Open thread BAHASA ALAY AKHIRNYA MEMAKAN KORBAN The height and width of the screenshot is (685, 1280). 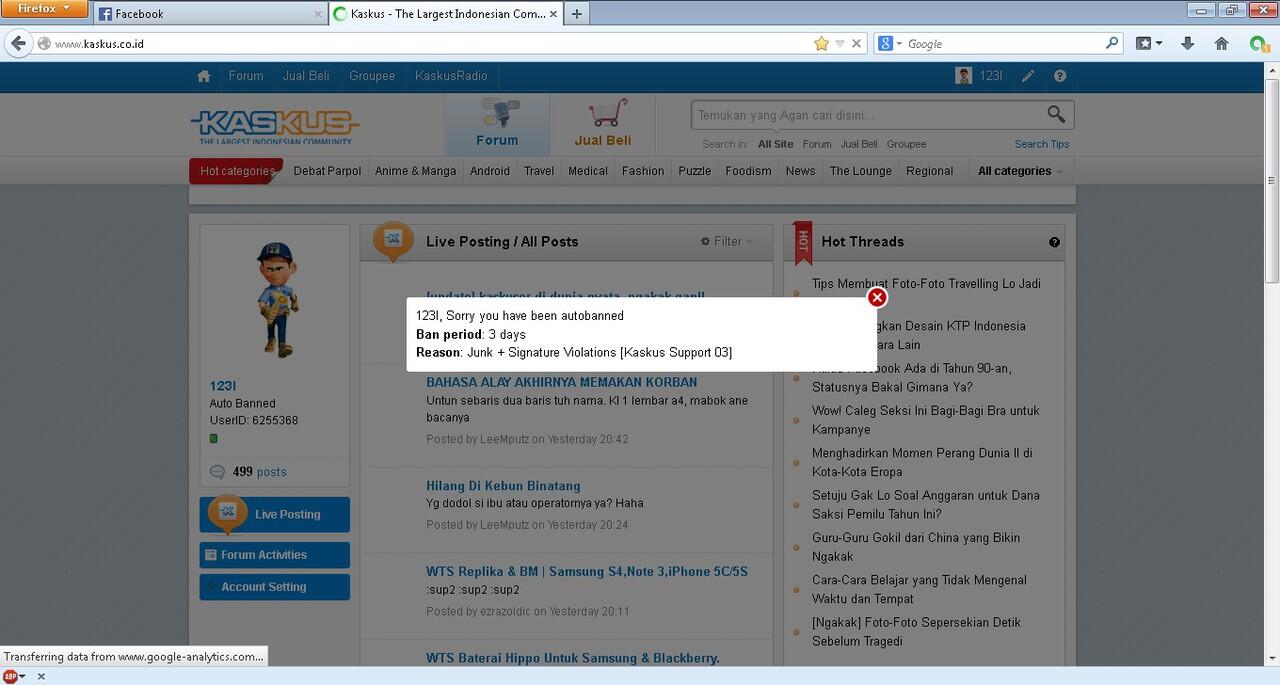[x=562, y=382]
